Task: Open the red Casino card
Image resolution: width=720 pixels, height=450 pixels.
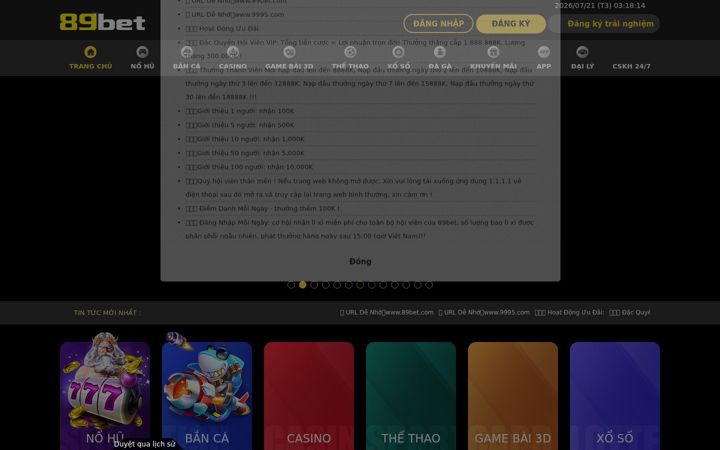Action: 309,395
